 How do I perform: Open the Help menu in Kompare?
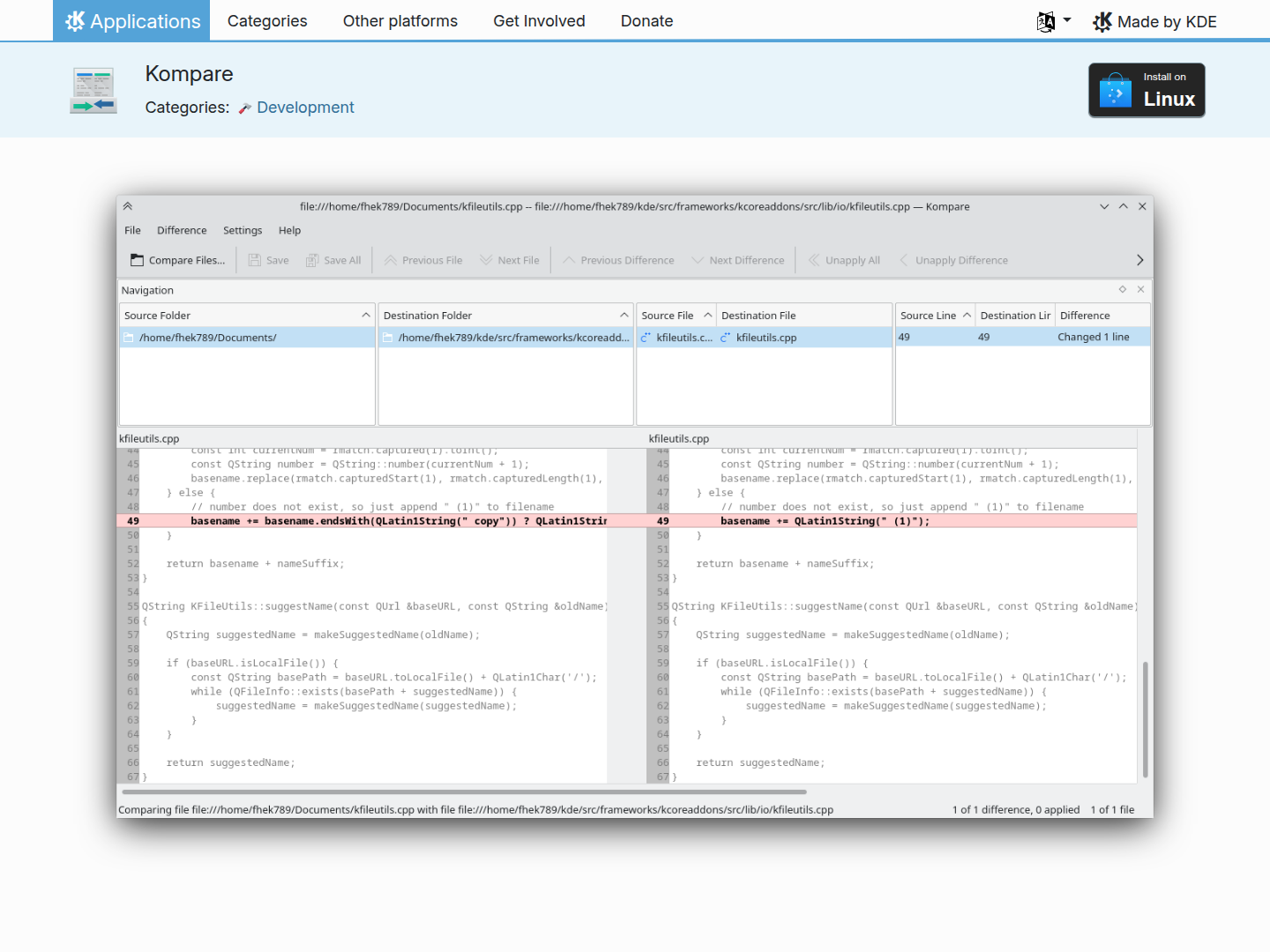(289, 230)
